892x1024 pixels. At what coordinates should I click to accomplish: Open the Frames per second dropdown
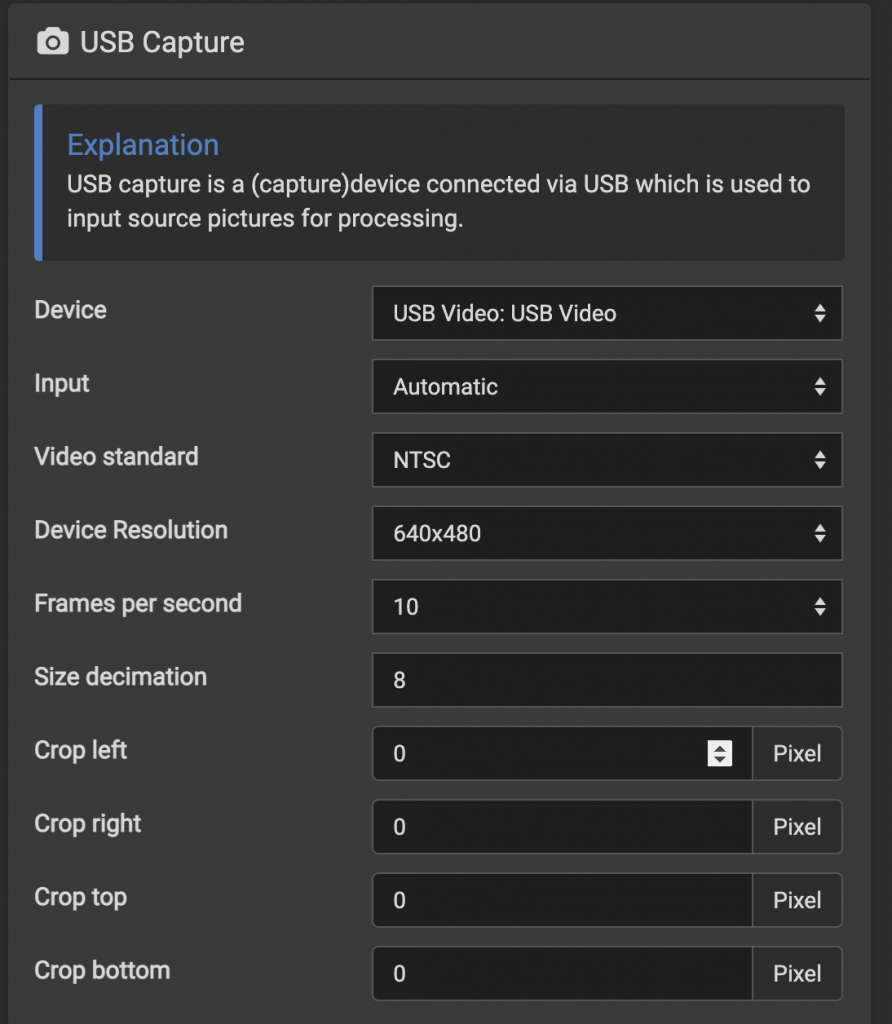[607, 607]
